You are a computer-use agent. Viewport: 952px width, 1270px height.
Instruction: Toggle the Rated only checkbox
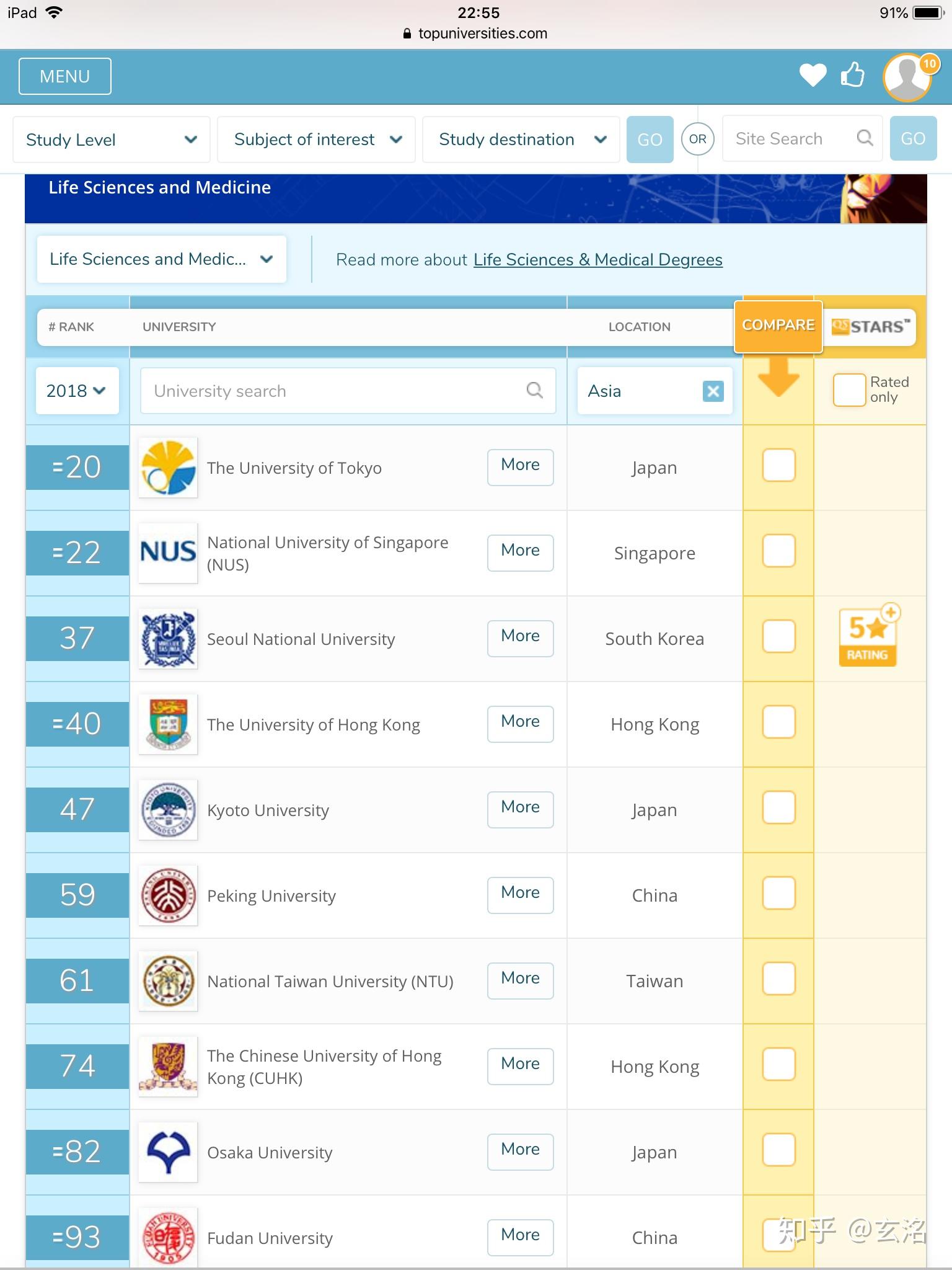pos(849,389)
